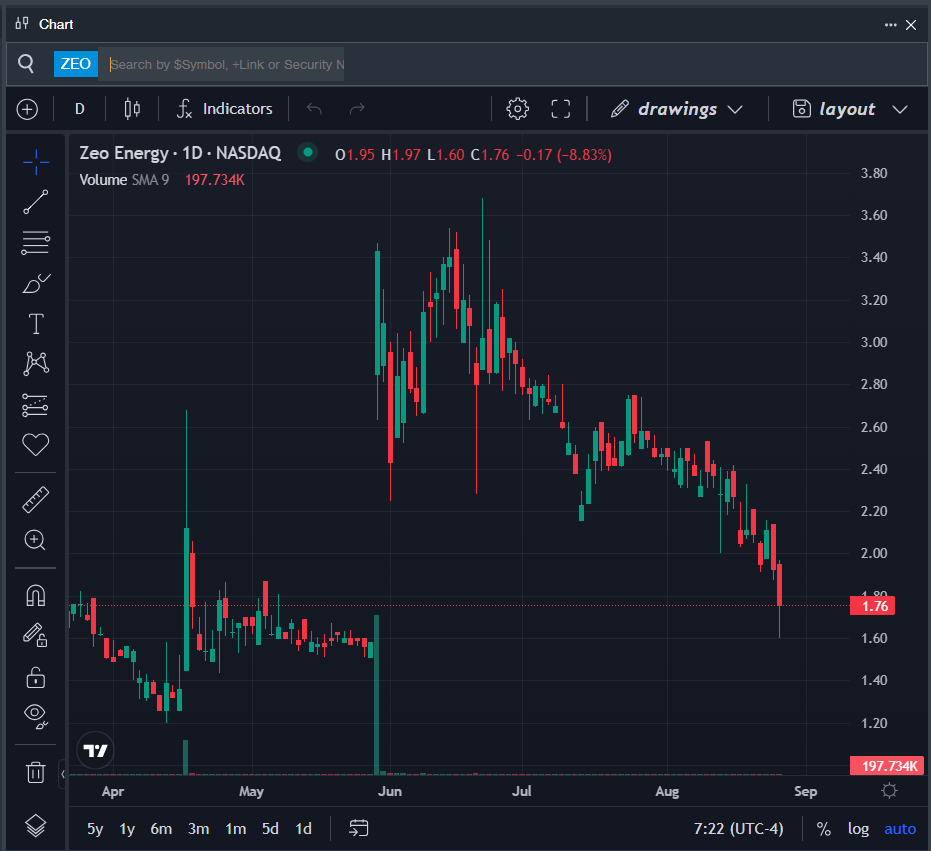931x851 pixels.
Task: Open the Indicators dialog
Action: coord(224,109)
